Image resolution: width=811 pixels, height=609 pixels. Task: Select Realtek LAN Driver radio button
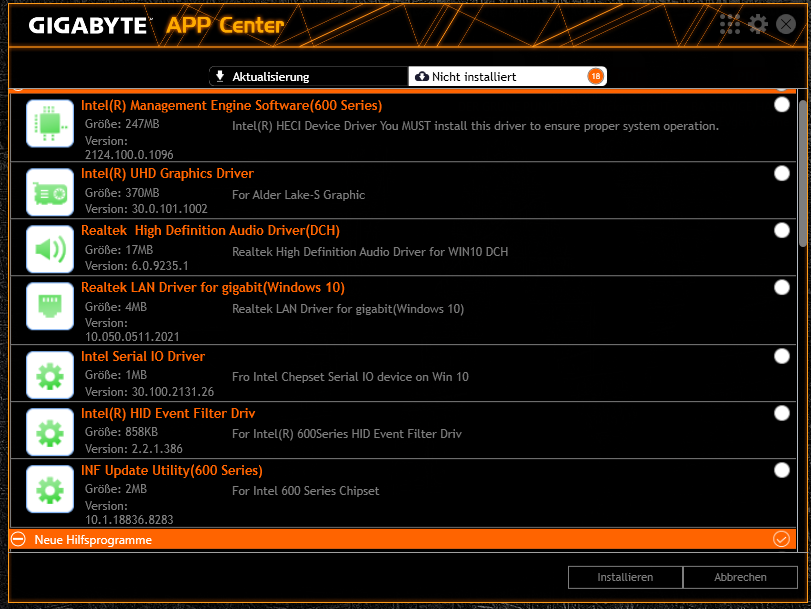pos(782,287)
